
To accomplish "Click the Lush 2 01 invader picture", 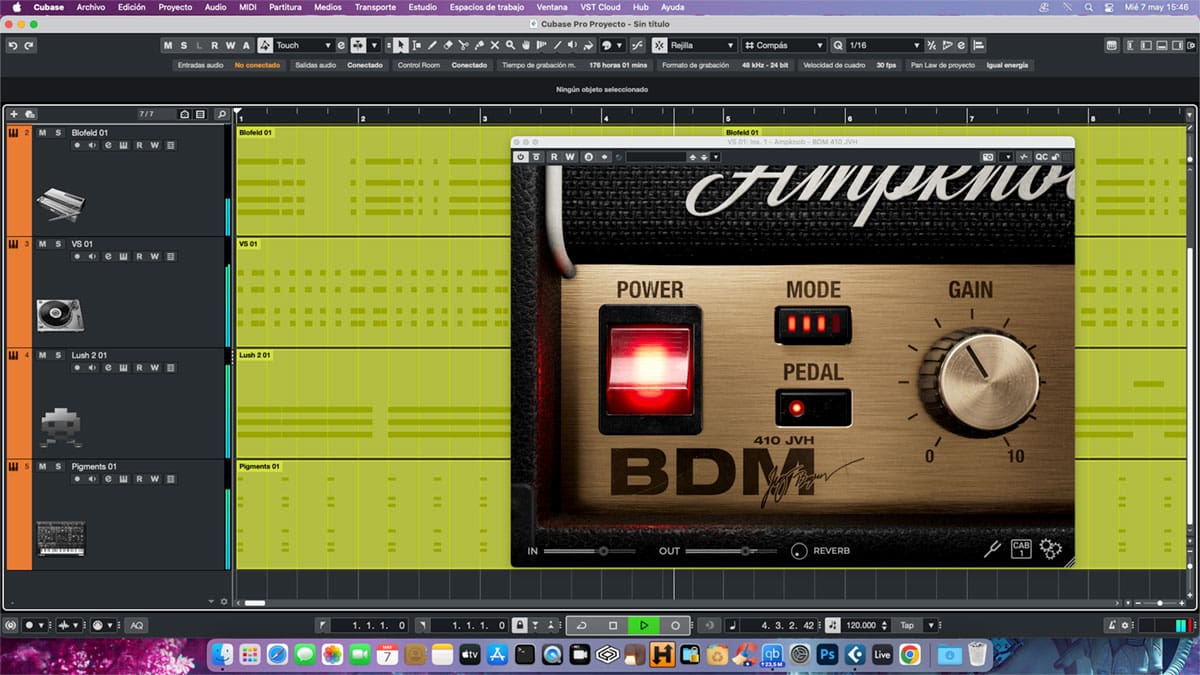I will 60,427.
